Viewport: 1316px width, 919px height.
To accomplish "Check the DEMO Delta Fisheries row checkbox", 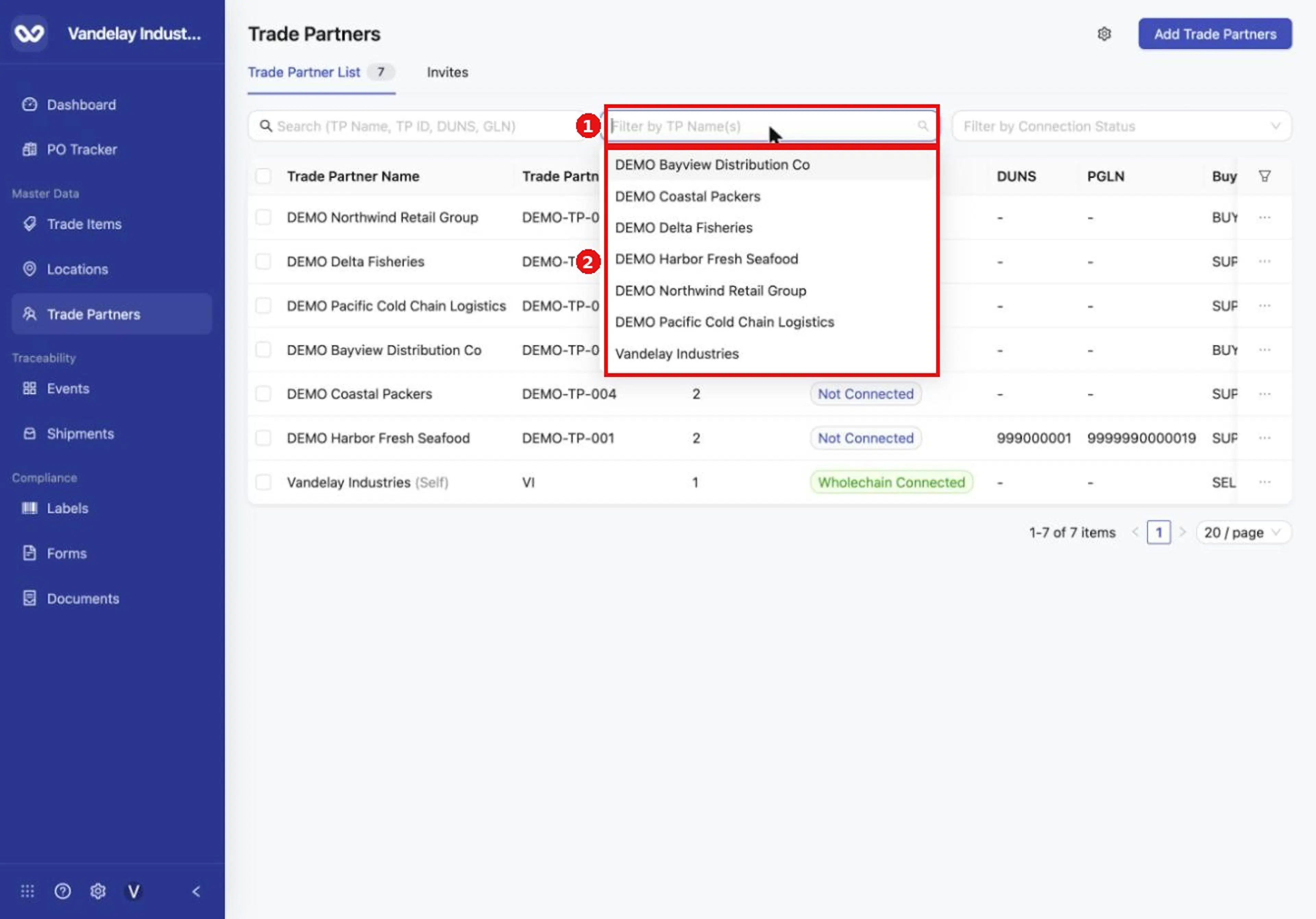I will click(263, 261).
